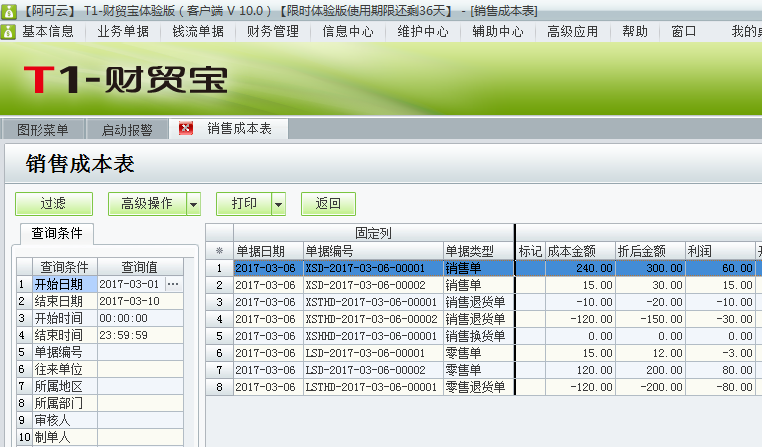Switch to the 启动报警 tab
762x447 pixels.
127,130
